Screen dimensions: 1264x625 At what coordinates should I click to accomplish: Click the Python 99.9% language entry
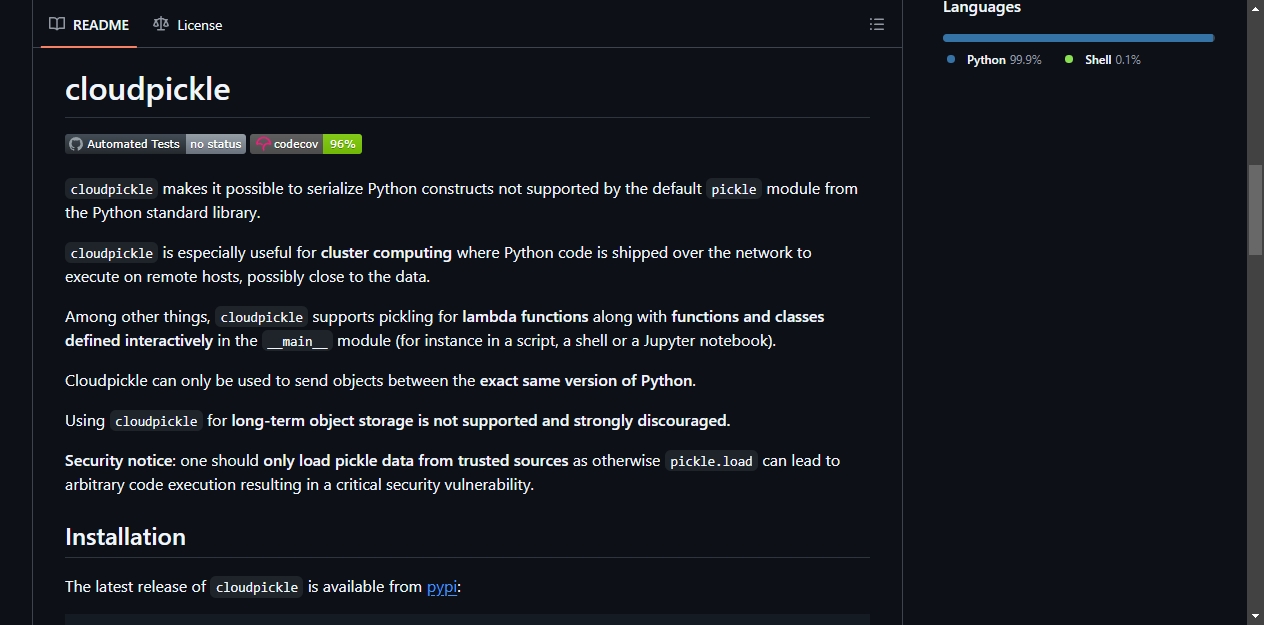[994, 60]
